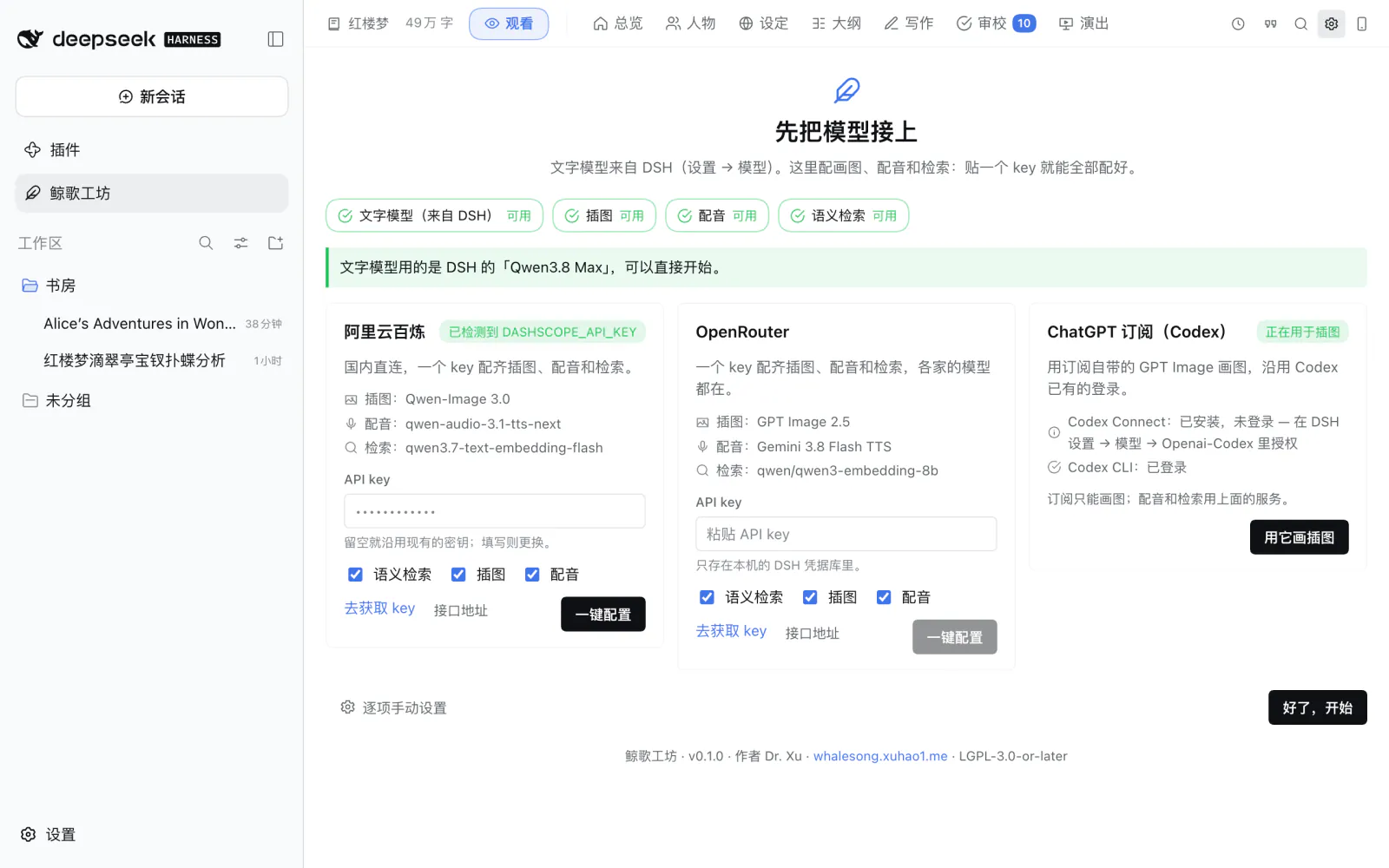
Task: Uncheck 语义检索 under 阿里云百炼
Action: point(355,575)
